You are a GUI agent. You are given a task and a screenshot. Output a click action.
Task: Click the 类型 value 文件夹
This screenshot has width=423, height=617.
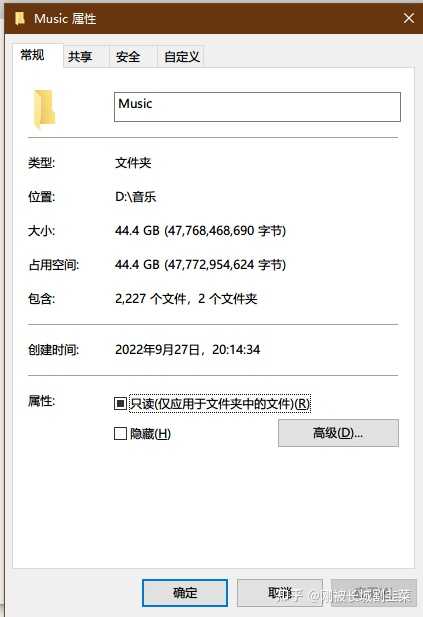tap(133, 163)
